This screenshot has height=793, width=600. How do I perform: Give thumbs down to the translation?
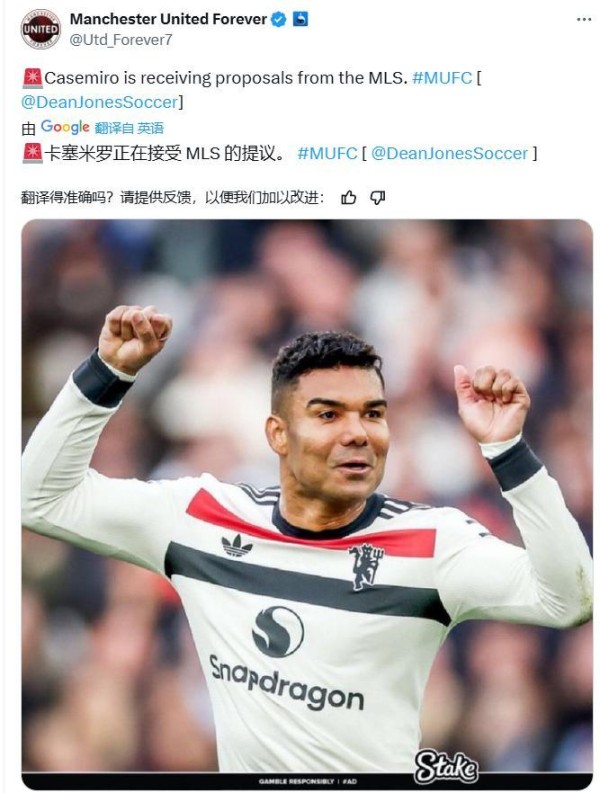[x=377, y=197]
